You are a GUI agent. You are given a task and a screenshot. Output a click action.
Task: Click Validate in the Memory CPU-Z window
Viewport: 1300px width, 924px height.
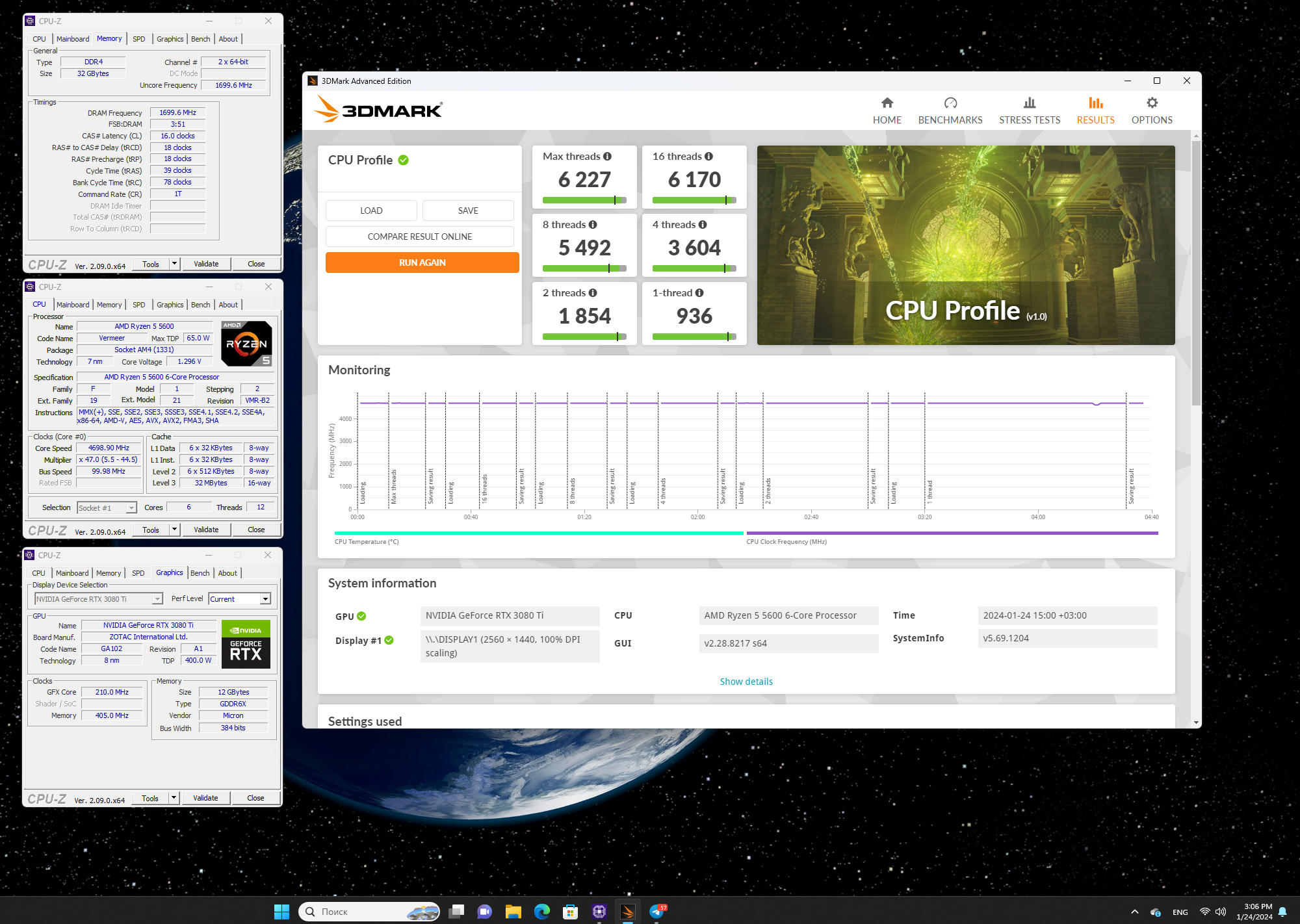point(206,264)
